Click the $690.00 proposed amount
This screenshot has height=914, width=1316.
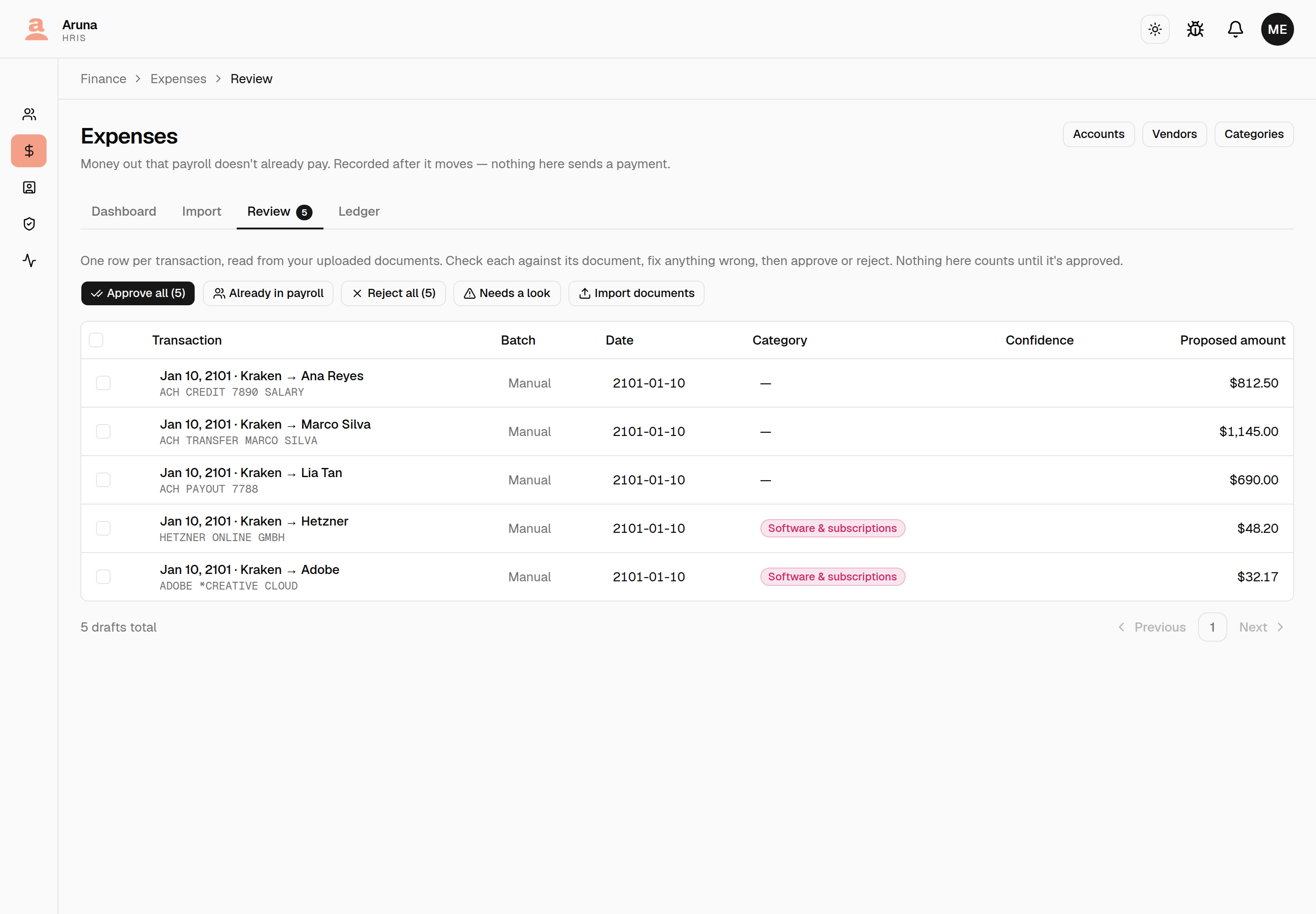tap(1253, 480)
